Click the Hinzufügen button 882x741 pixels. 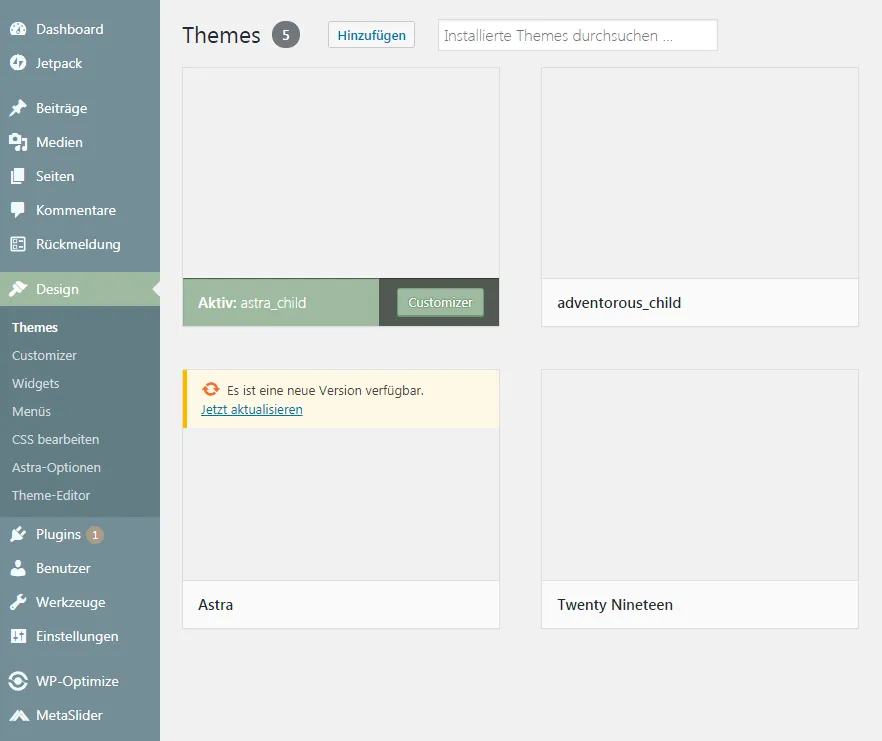(x=371, y=35)
